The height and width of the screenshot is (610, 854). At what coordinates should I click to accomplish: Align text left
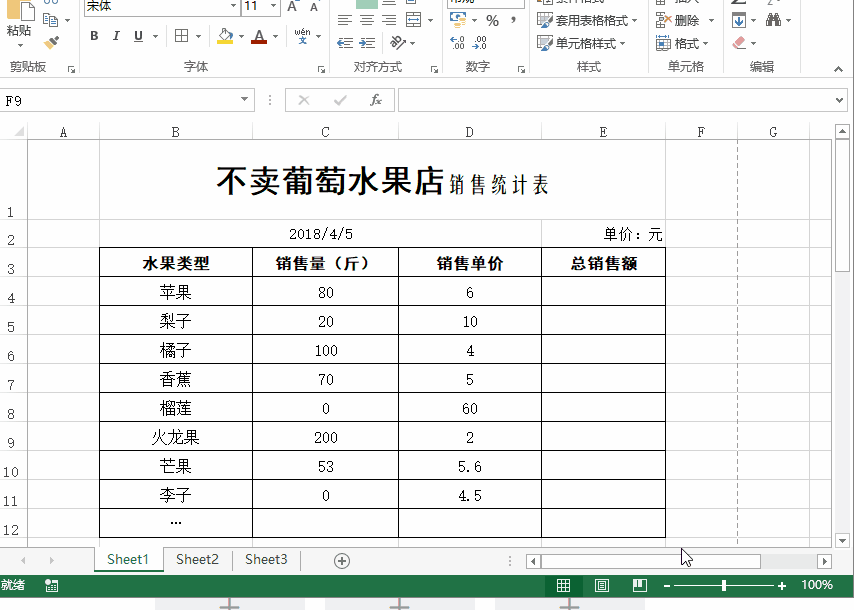click(x=344, y=21)
